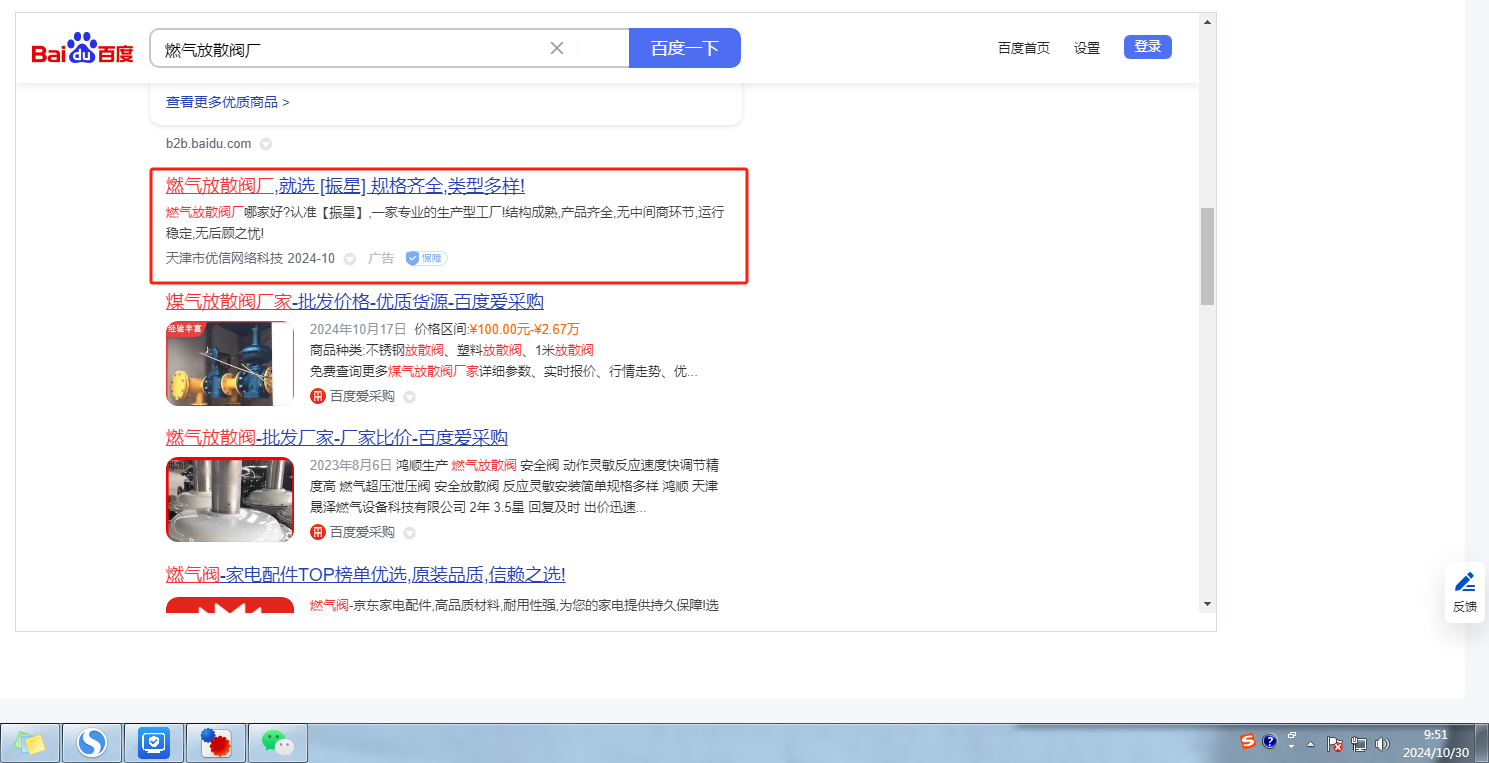Click the 保障 shield badge
The height and width of the screenshot is (763, 1489).
coord(426,258)
